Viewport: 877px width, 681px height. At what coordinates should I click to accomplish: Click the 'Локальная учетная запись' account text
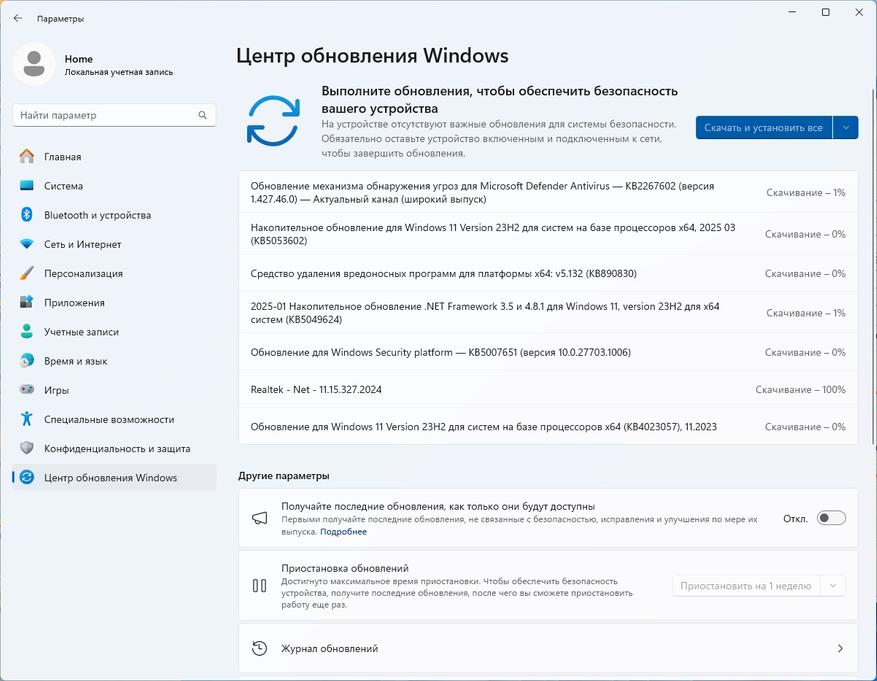point(119,72)
